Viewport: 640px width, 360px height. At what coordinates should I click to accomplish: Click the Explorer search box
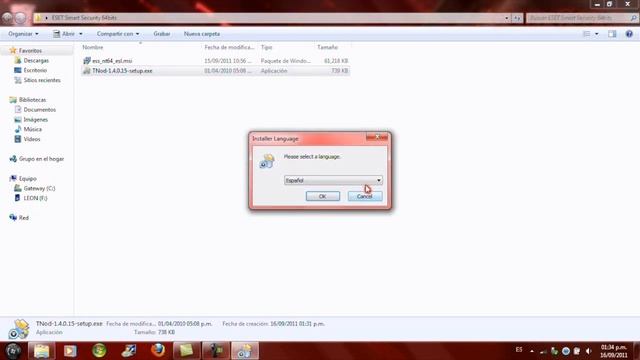click(x=582, y=18)
